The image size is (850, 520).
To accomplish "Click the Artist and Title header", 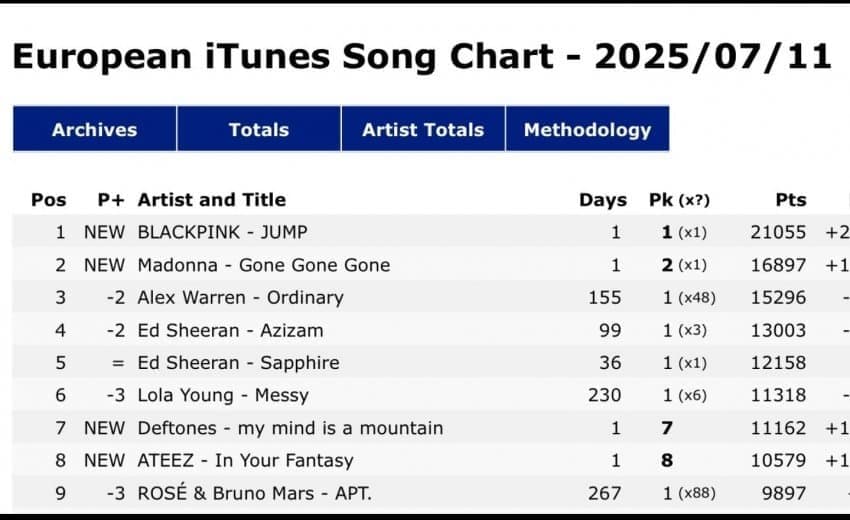I will click(x=212, y=200).
